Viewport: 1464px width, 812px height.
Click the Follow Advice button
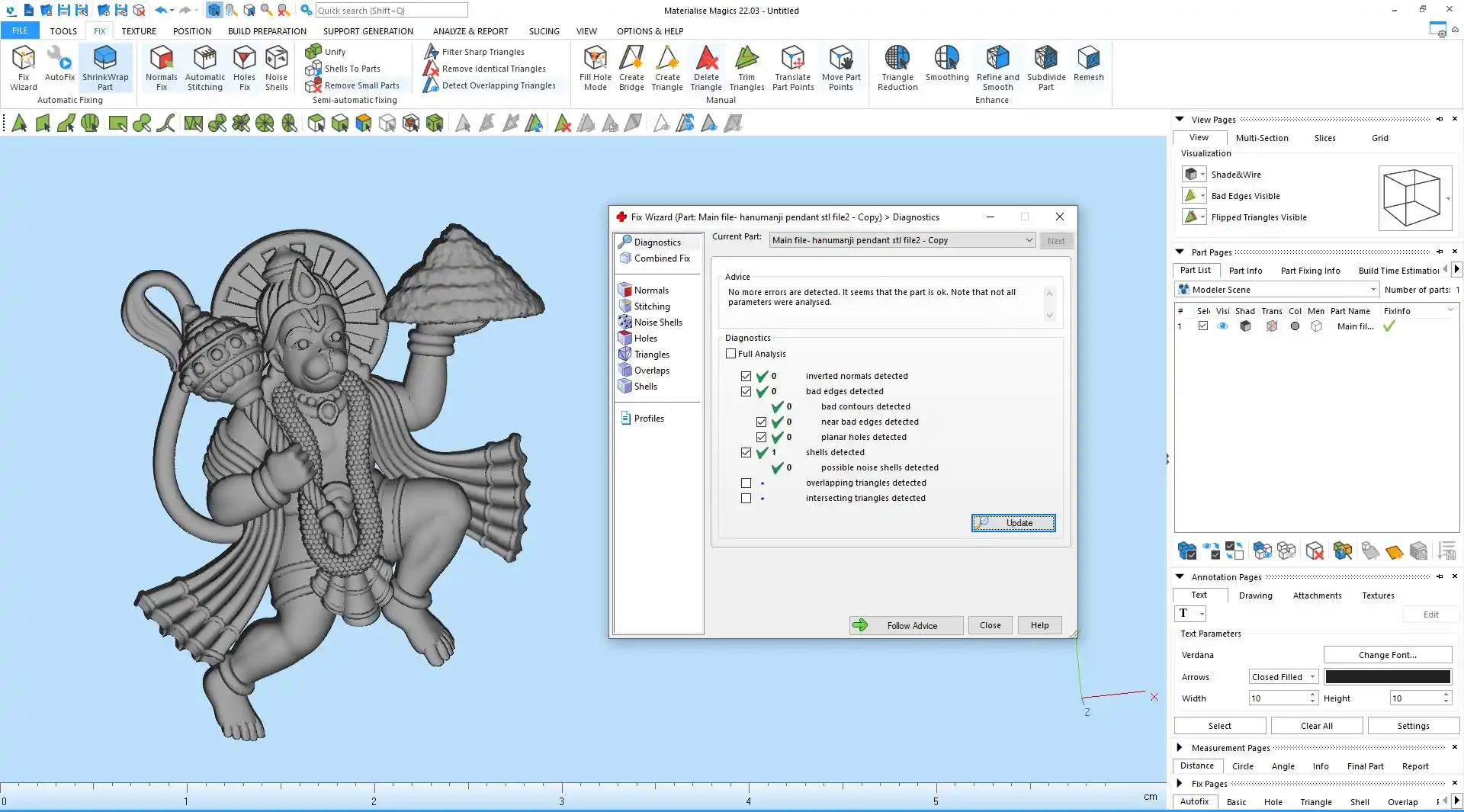906,626
